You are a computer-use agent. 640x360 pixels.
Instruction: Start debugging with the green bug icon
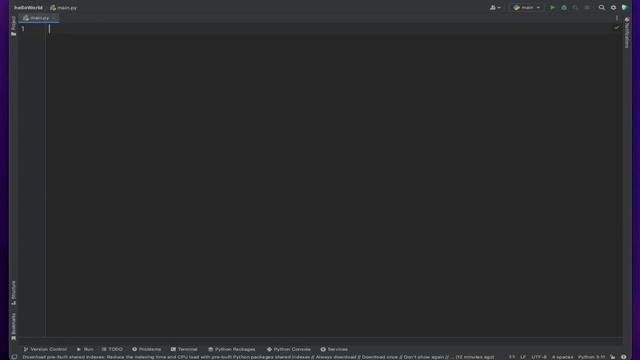(564, 7)
